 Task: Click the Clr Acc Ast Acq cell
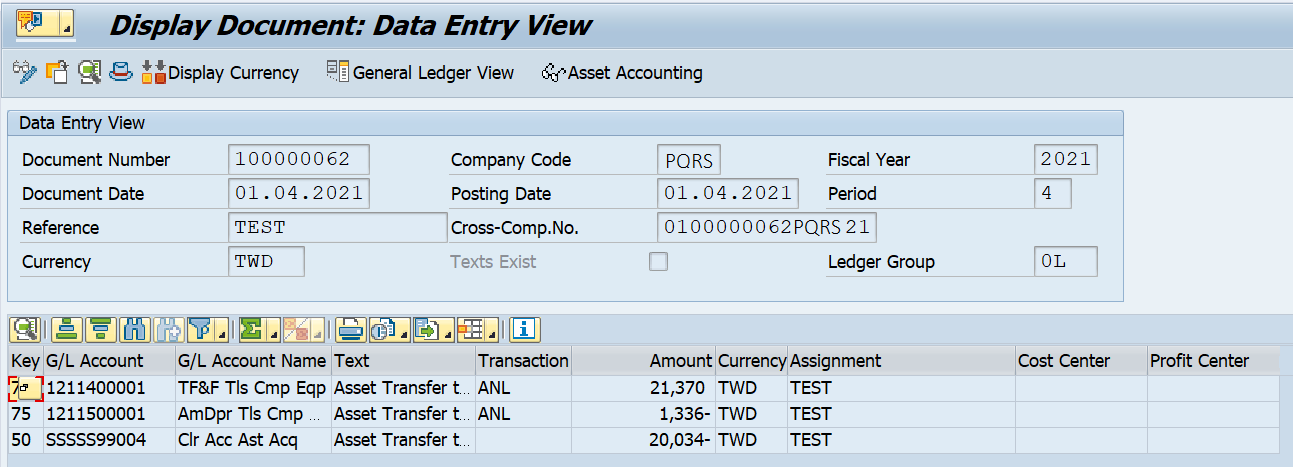(253, 440)
